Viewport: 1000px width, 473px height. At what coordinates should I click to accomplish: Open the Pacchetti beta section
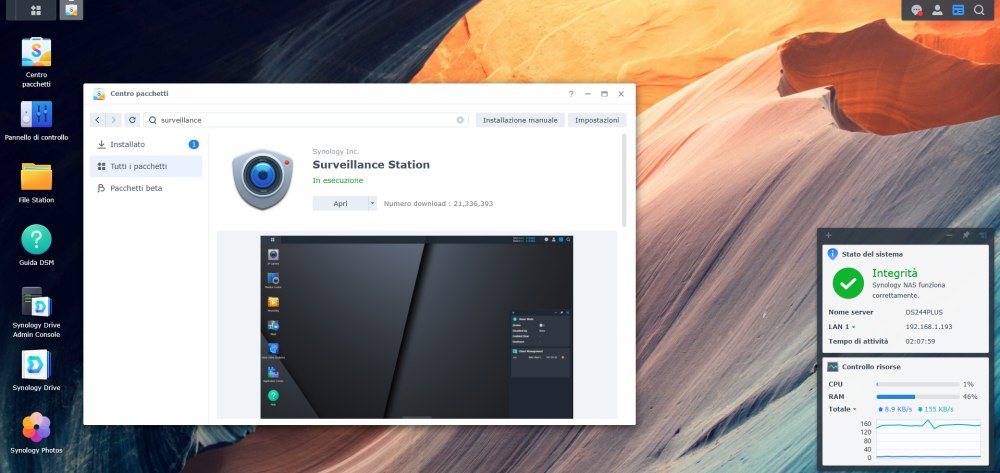click(146, 188)
